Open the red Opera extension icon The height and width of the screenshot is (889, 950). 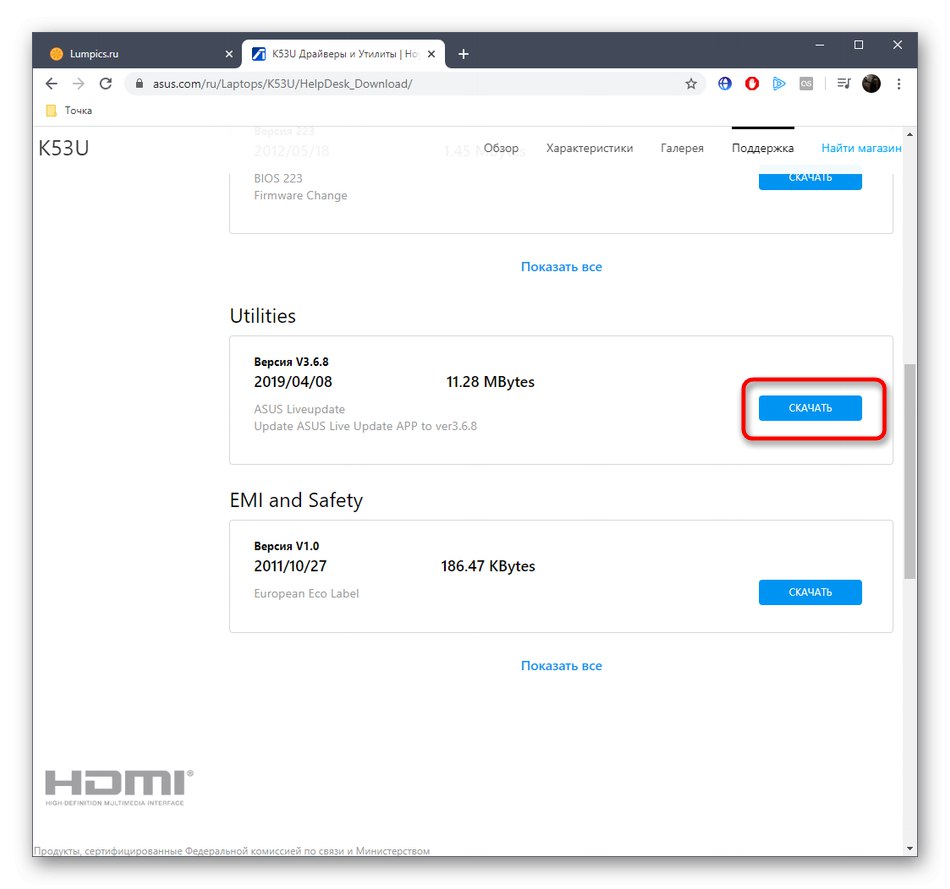click(752, 84)
